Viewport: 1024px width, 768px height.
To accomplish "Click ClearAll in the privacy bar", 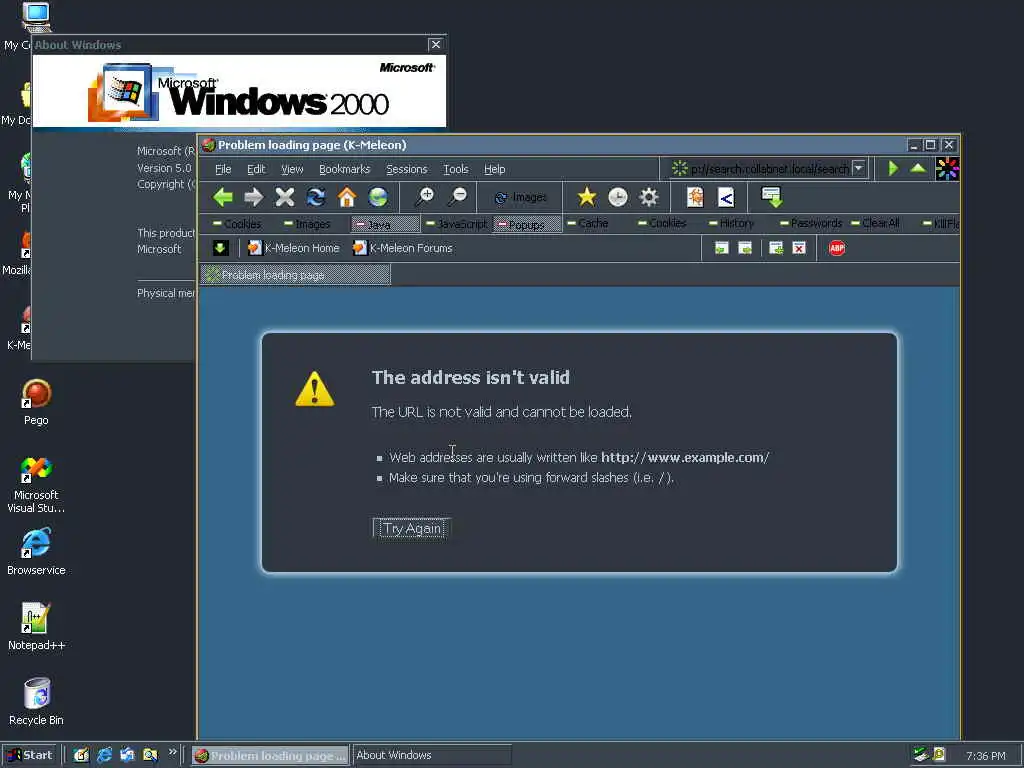I will 875,223.
